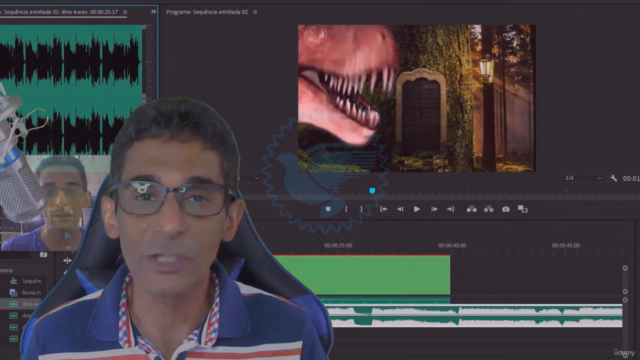Click the Mark In bracket button
The width and height of the screenshot is (640, 360).
coord(346,209)
